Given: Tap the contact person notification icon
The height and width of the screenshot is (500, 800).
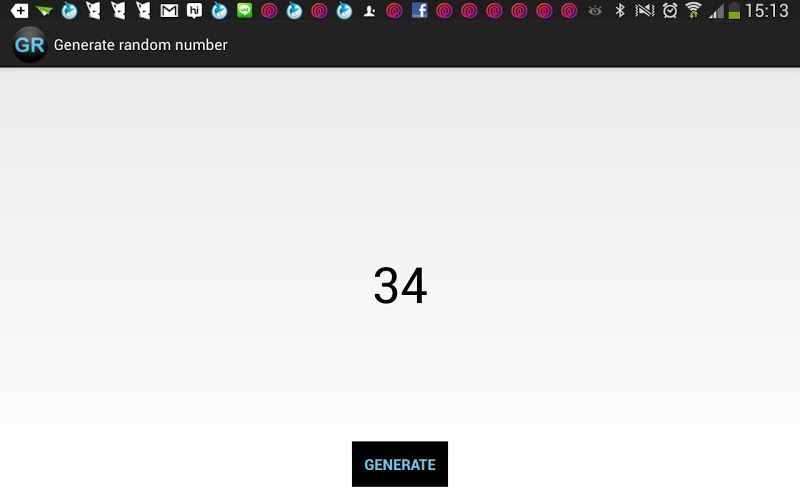Looking at the screenshot, I should (x=369, y=11).
